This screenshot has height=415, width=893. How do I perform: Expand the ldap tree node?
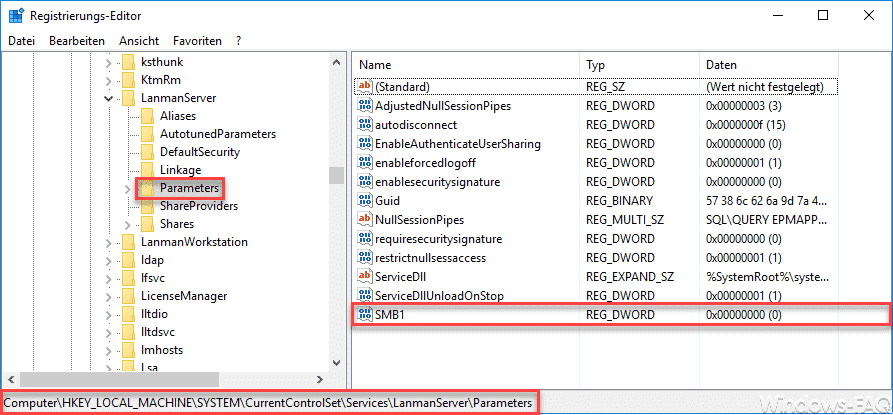click(108, 260)
